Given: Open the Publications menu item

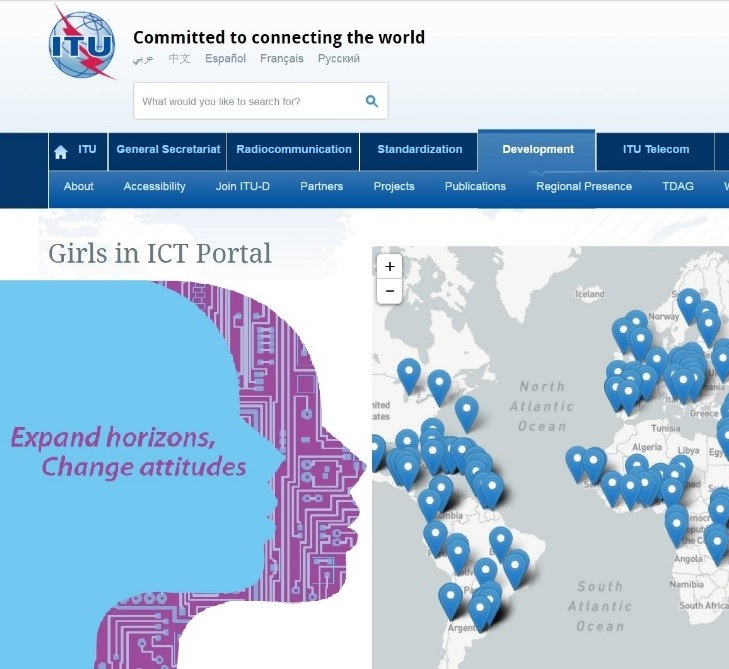Looking at the screenshot, I should (475, 186).
